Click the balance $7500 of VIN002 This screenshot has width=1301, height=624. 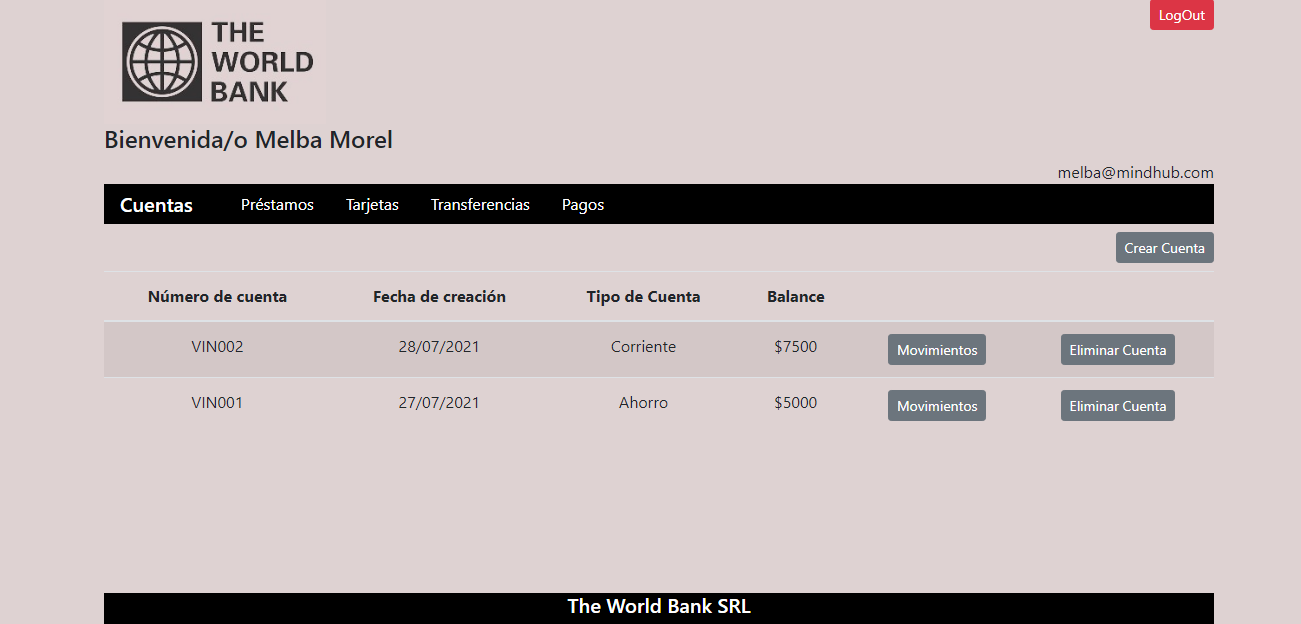pyautogui.click(x=795, y=346)
